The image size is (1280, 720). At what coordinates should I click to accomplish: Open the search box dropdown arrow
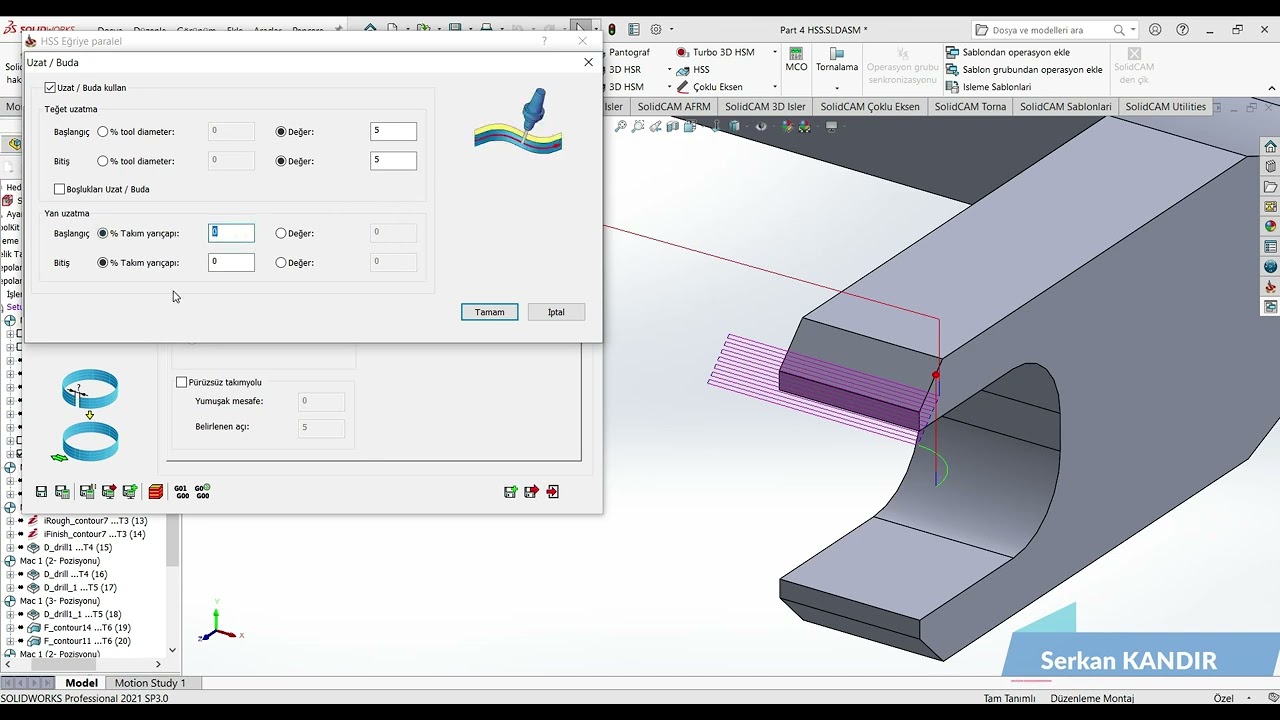tap(1134, 30)
